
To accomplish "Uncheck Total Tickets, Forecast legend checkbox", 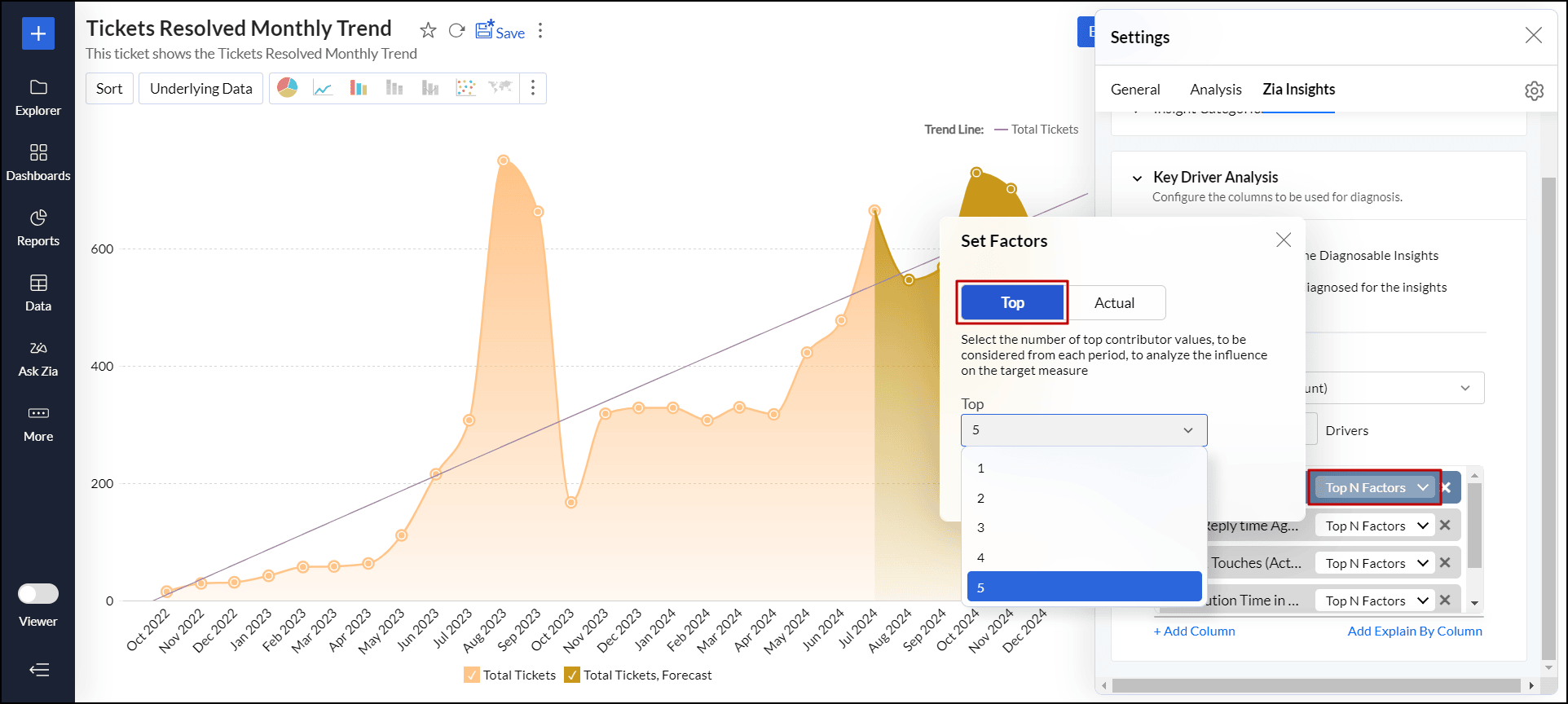I will 572,675.
